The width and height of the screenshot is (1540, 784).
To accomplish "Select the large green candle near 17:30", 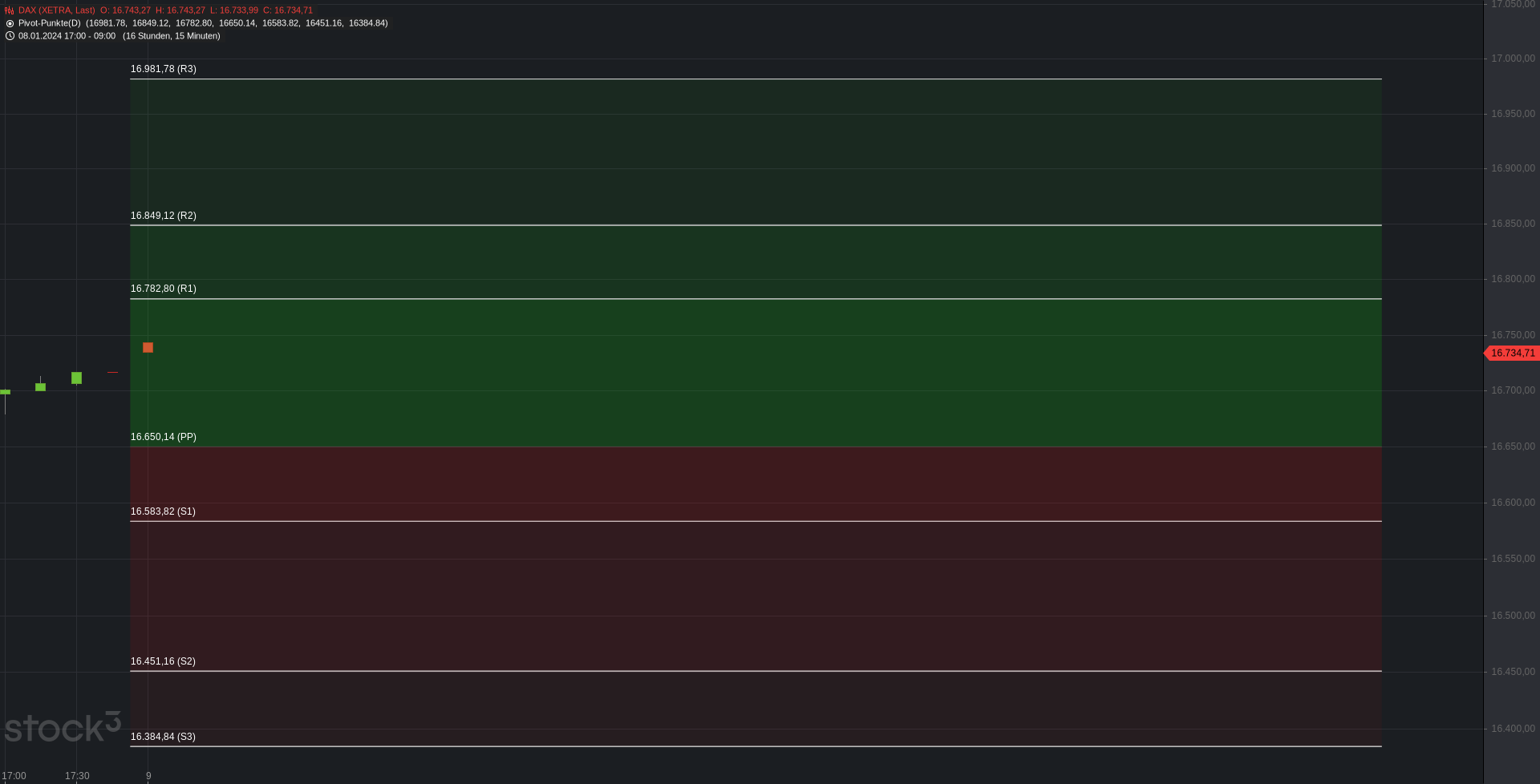I will tap(76, 378).
